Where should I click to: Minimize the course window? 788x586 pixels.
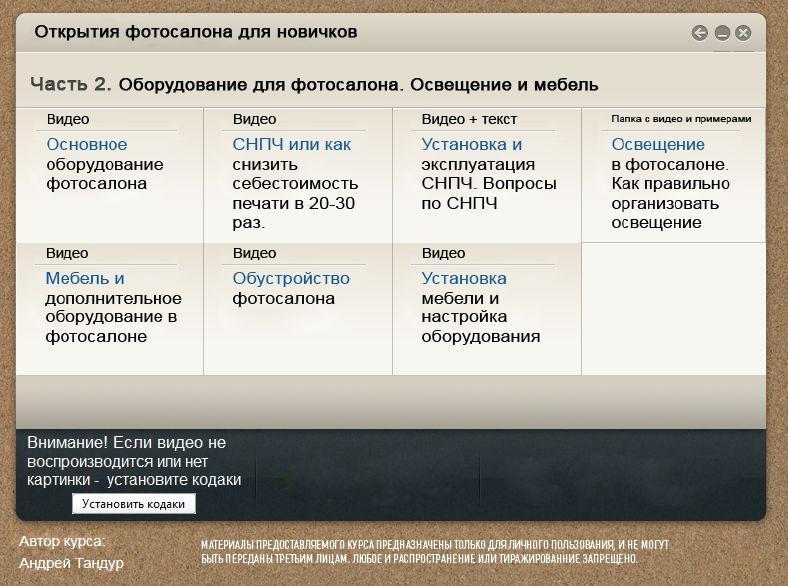coord(722,33)
